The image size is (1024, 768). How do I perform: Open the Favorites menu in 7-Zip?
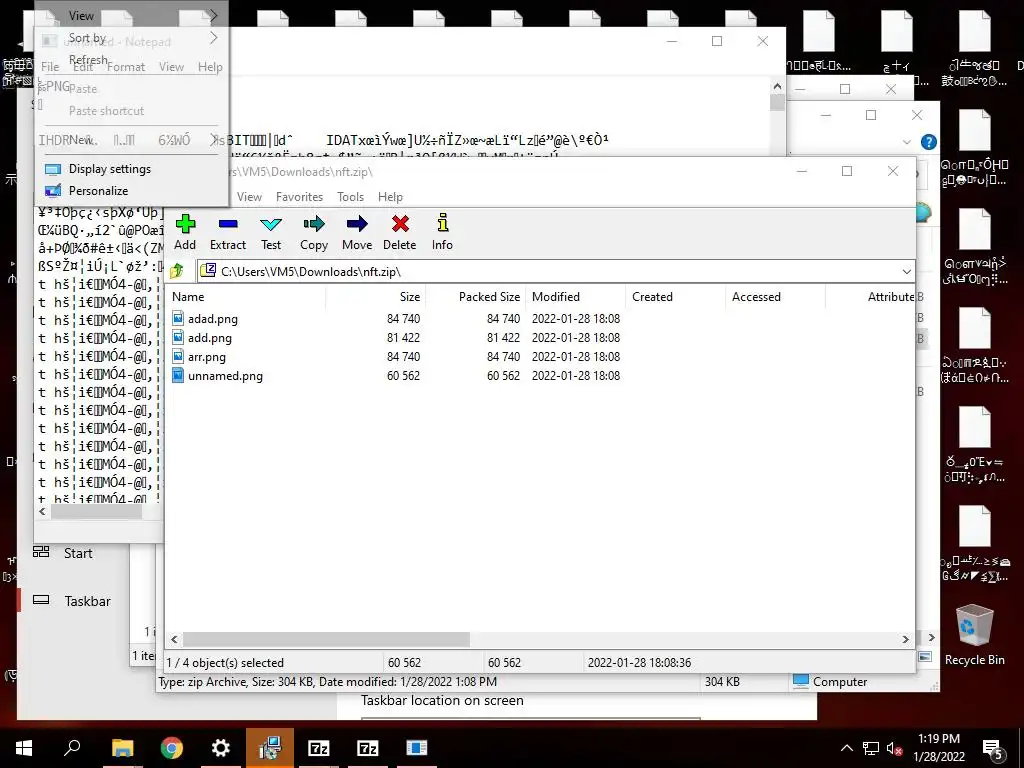[299, 197]
